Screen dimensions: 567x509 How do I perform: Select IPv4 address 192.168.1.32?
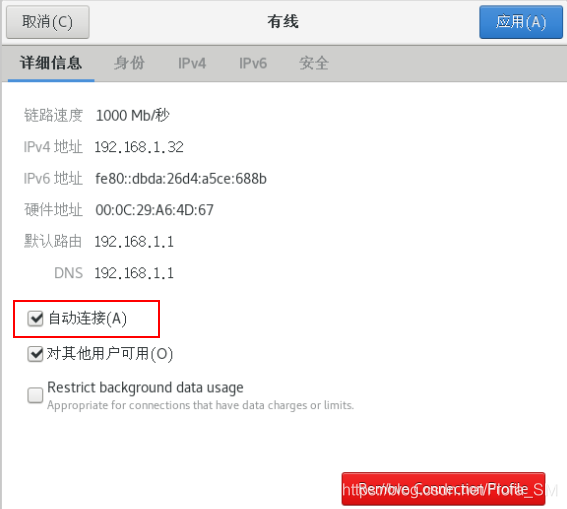pos(139,147)
